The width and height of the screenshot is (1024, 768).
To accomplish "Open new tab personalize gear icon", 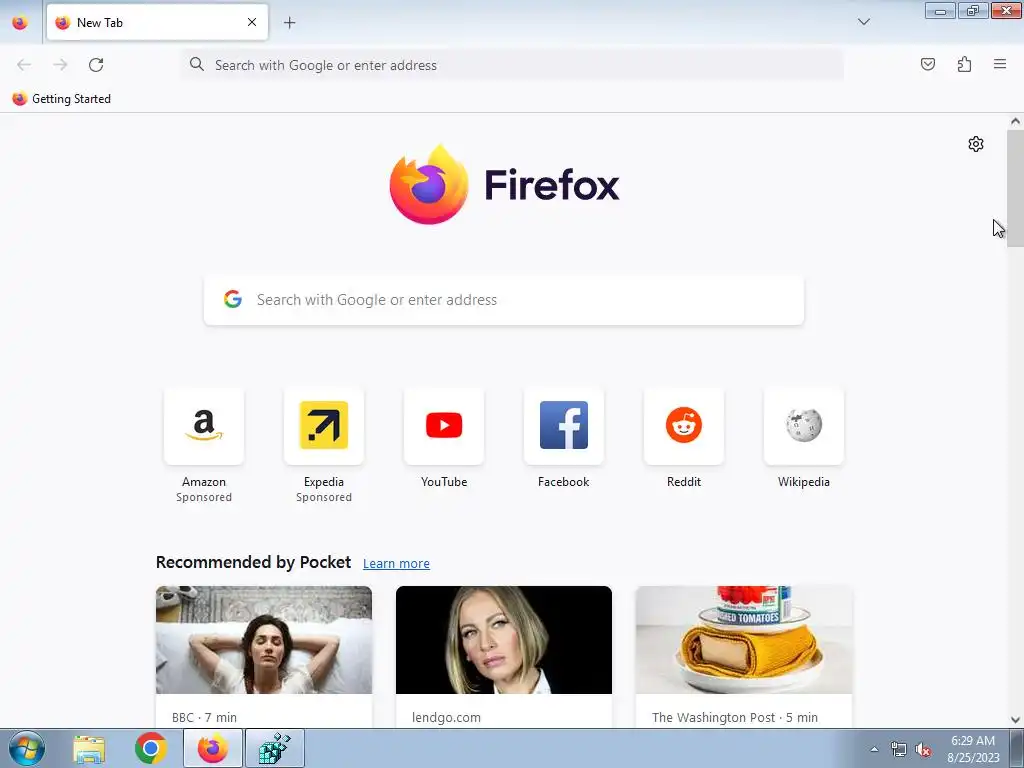I will point(976,144).
